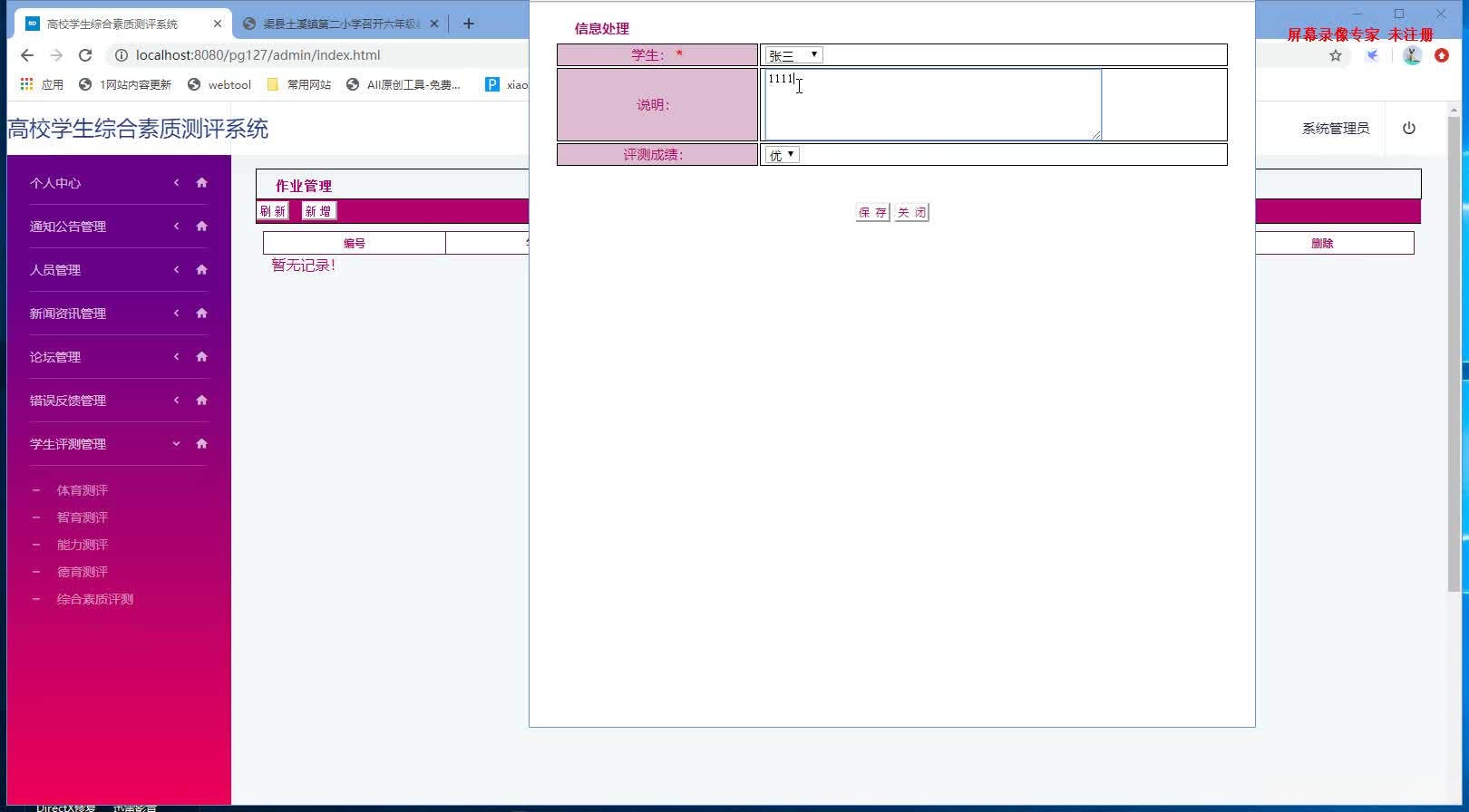Image resolution: width=1469 pixels, height=812 pixels.
Task: Click the home icon beside 人员管理
Action: click(201, 269)
